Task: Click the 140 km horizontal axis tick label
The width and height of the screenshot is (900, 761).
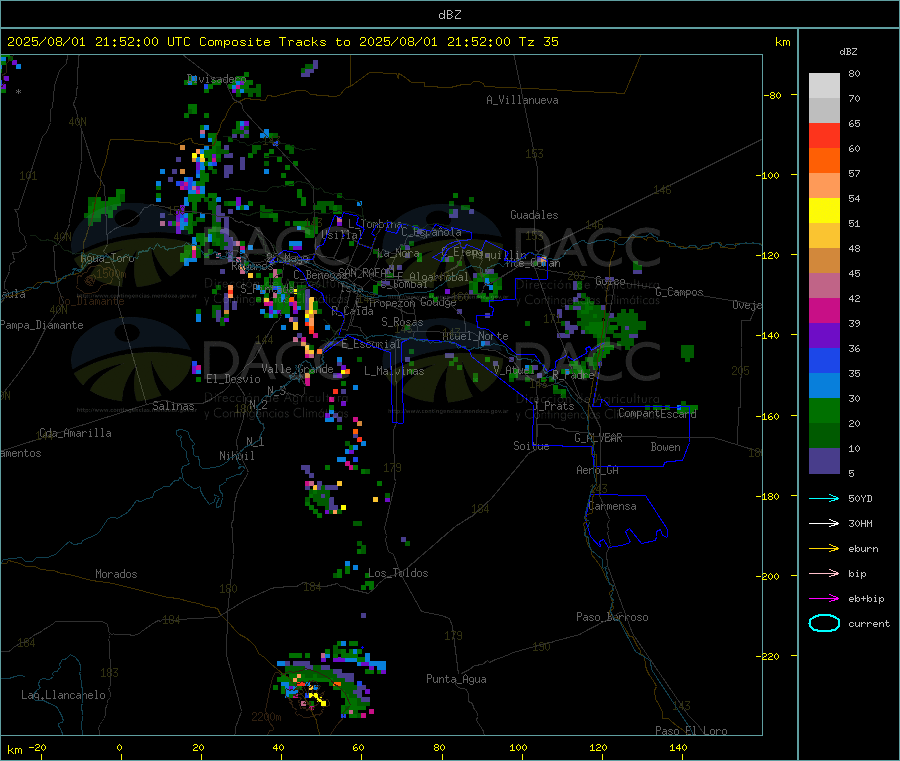Action: (x=678, y=747)
